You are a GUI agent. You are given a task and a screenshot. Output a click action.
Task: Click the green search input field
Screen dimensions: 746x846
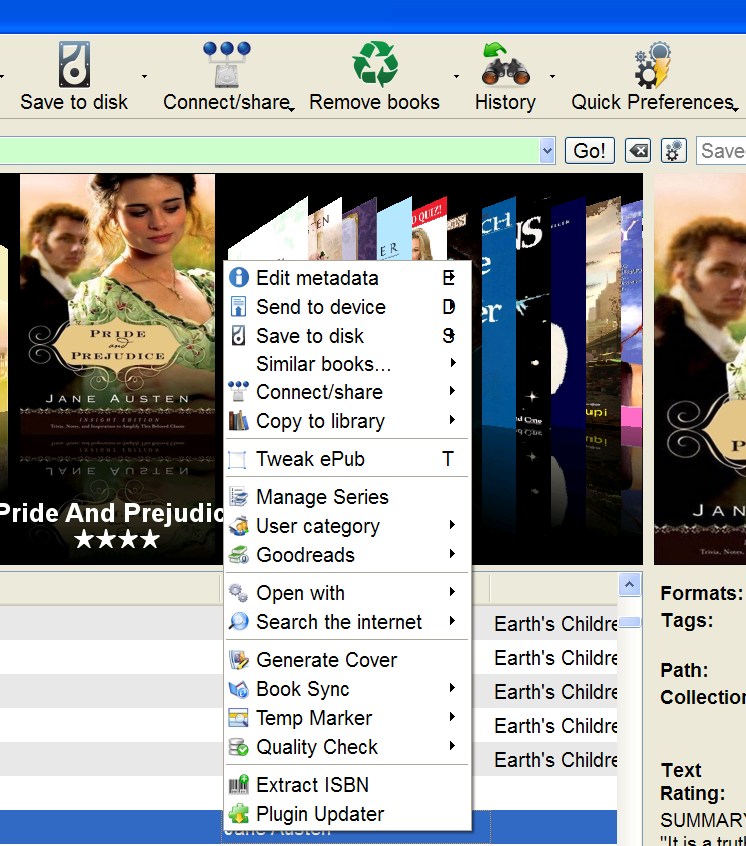point(270,151)
